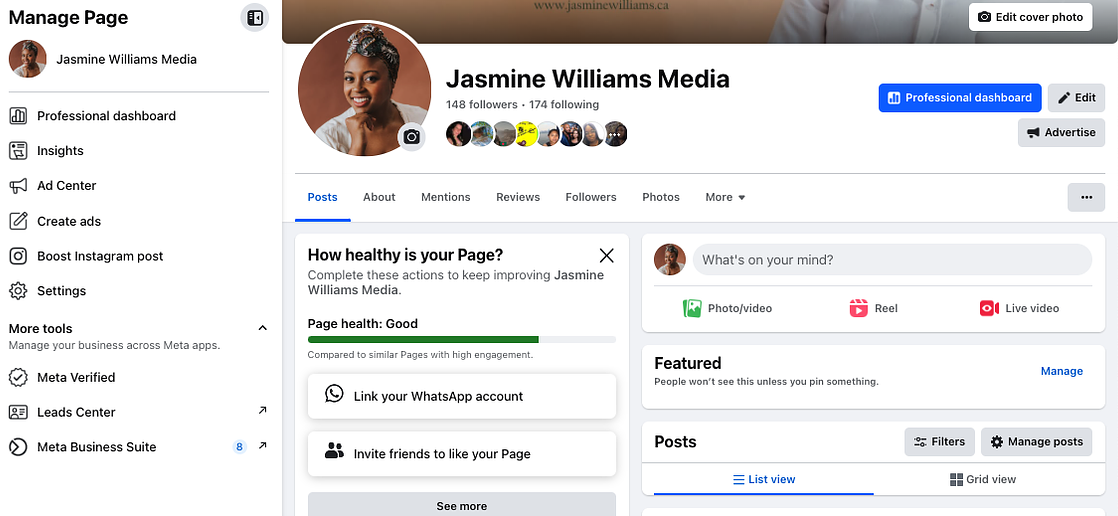Switch to the Mentions tab

coord(446,197)
